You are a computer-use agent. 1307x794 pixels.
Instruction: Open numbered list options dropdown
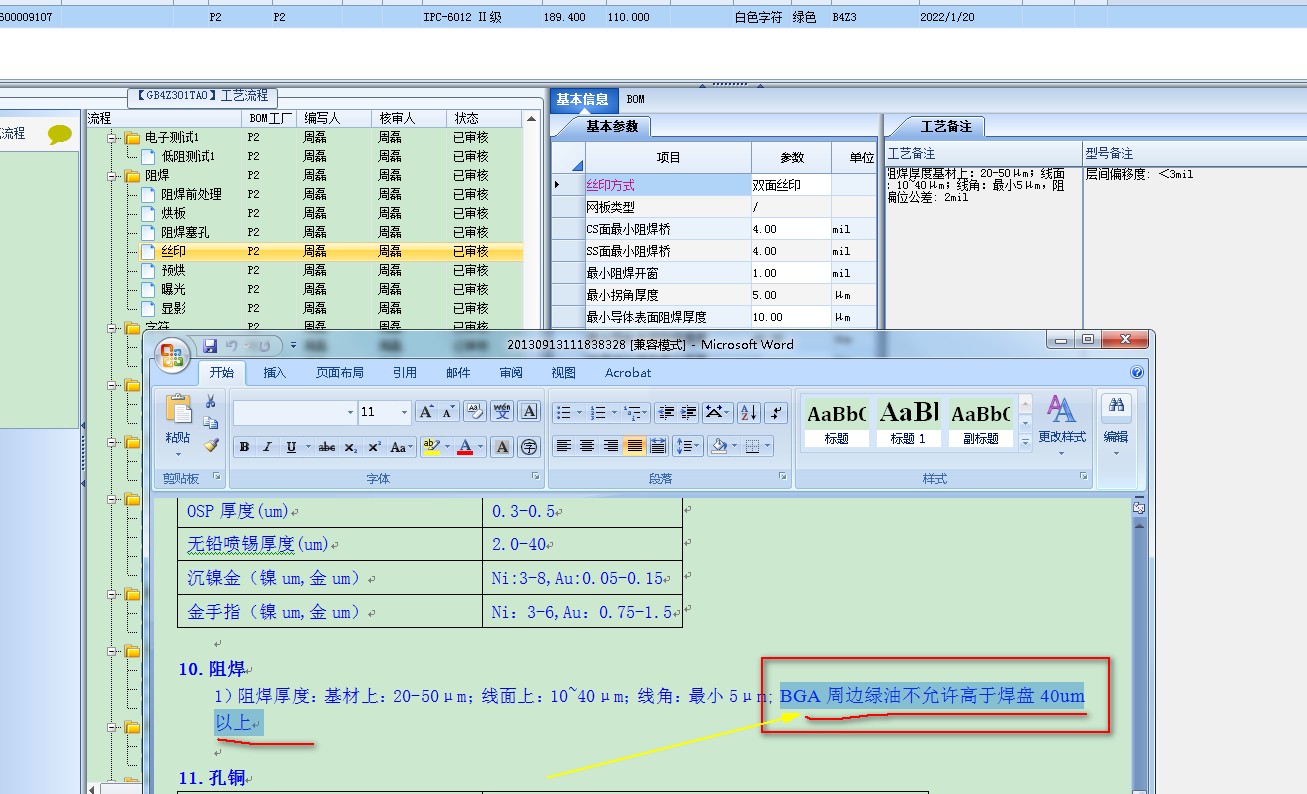(615, 412)
